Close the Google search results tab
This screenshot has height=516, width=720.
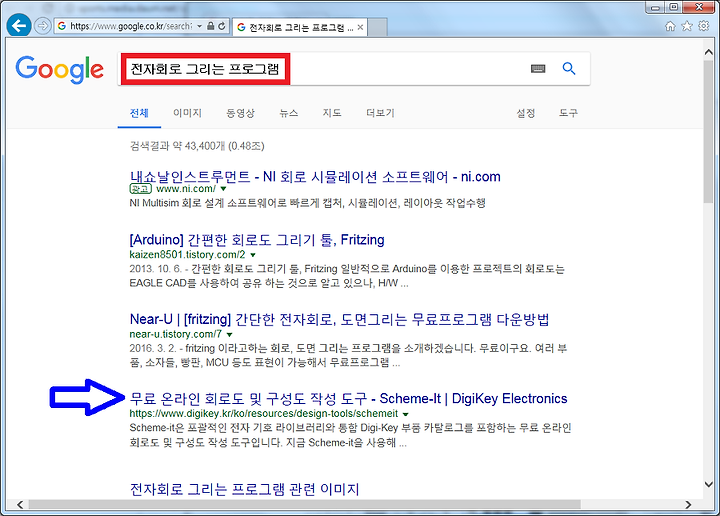click(360, 28)
